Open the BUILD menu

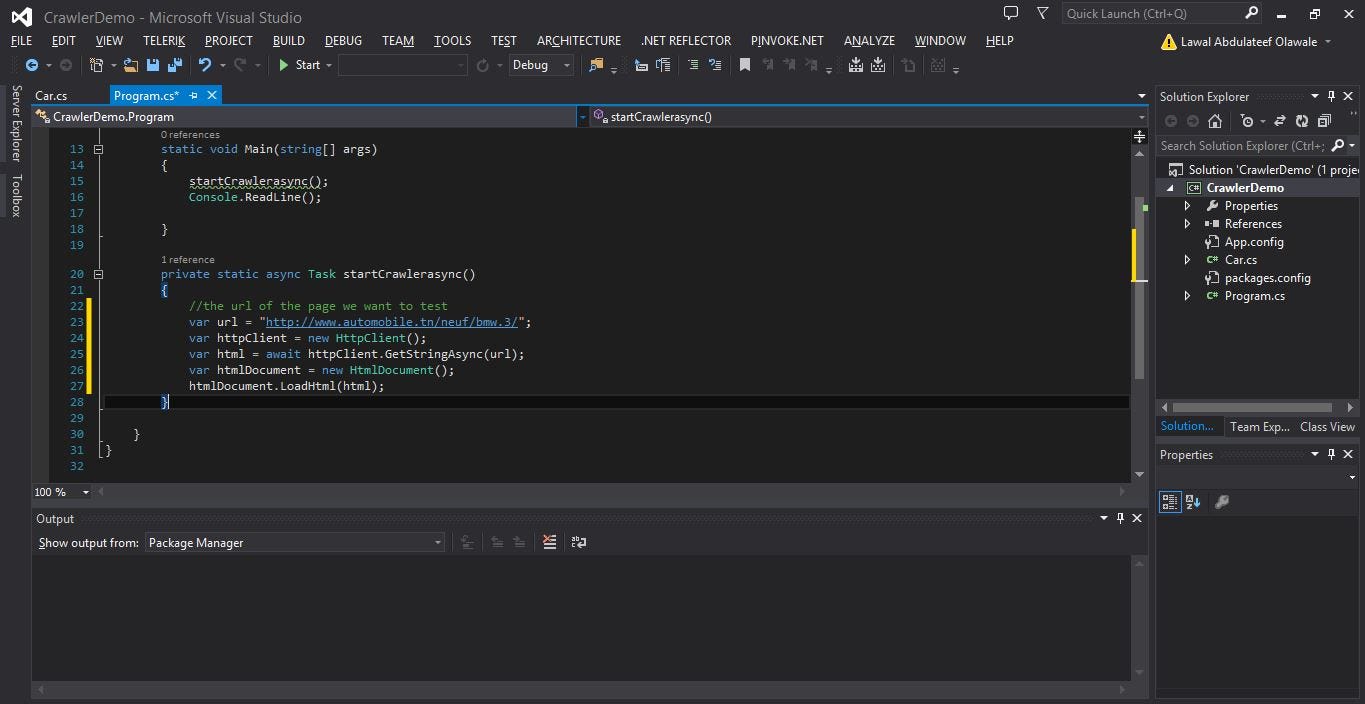coord(289,41)
